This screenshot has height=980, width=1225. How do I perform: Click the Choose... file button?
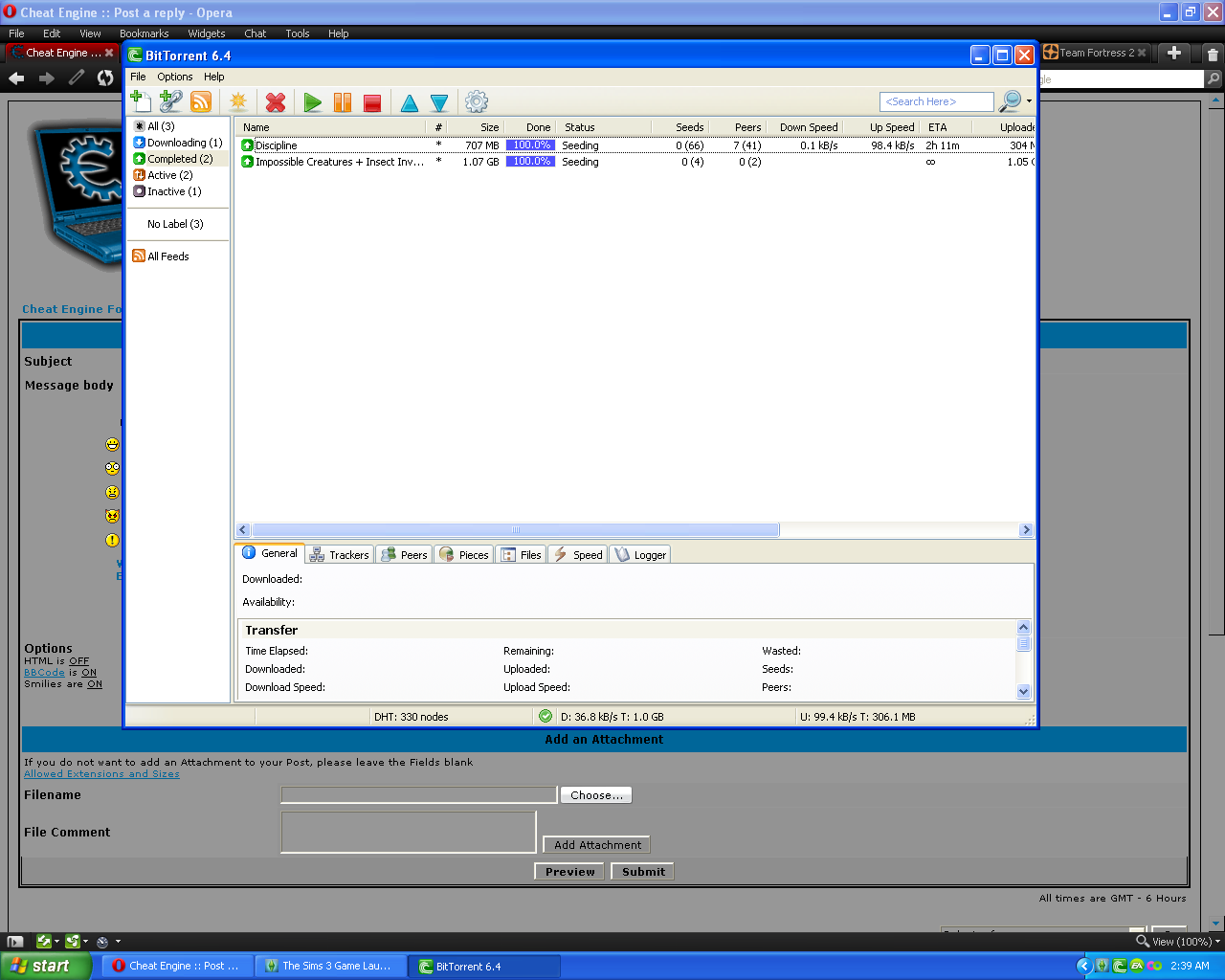[x=596, y=795]
